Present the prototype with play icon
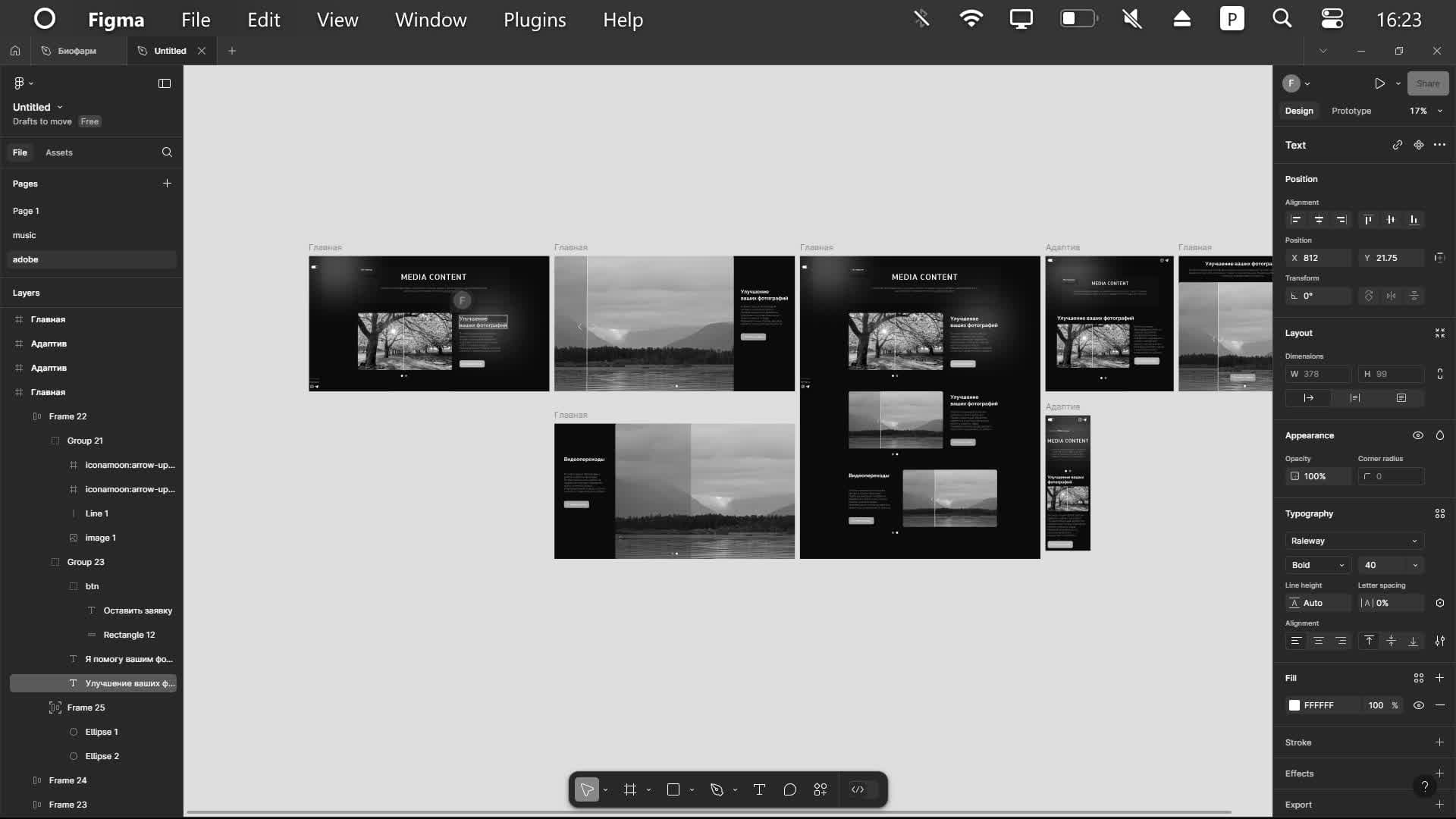 [1379, 83]
